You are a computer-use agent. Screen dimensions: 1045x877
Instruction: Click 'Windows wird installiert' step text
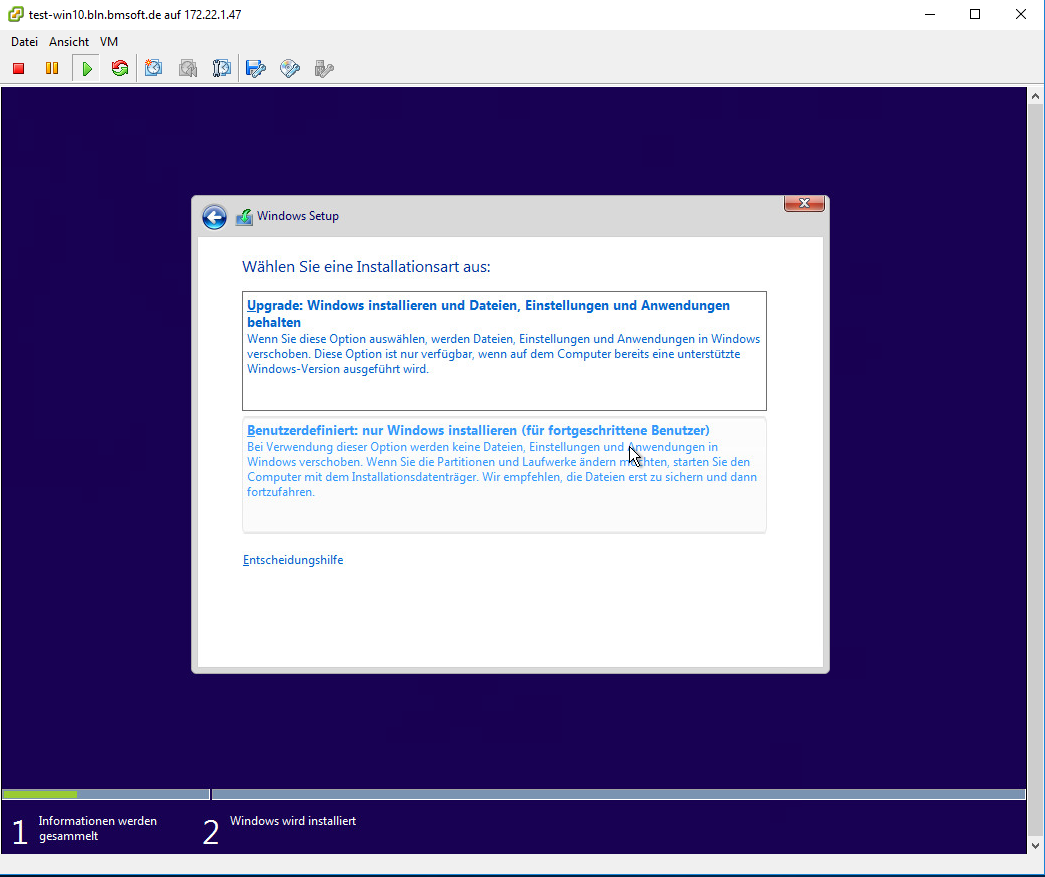pyautogui.click(x=293, y=821)
